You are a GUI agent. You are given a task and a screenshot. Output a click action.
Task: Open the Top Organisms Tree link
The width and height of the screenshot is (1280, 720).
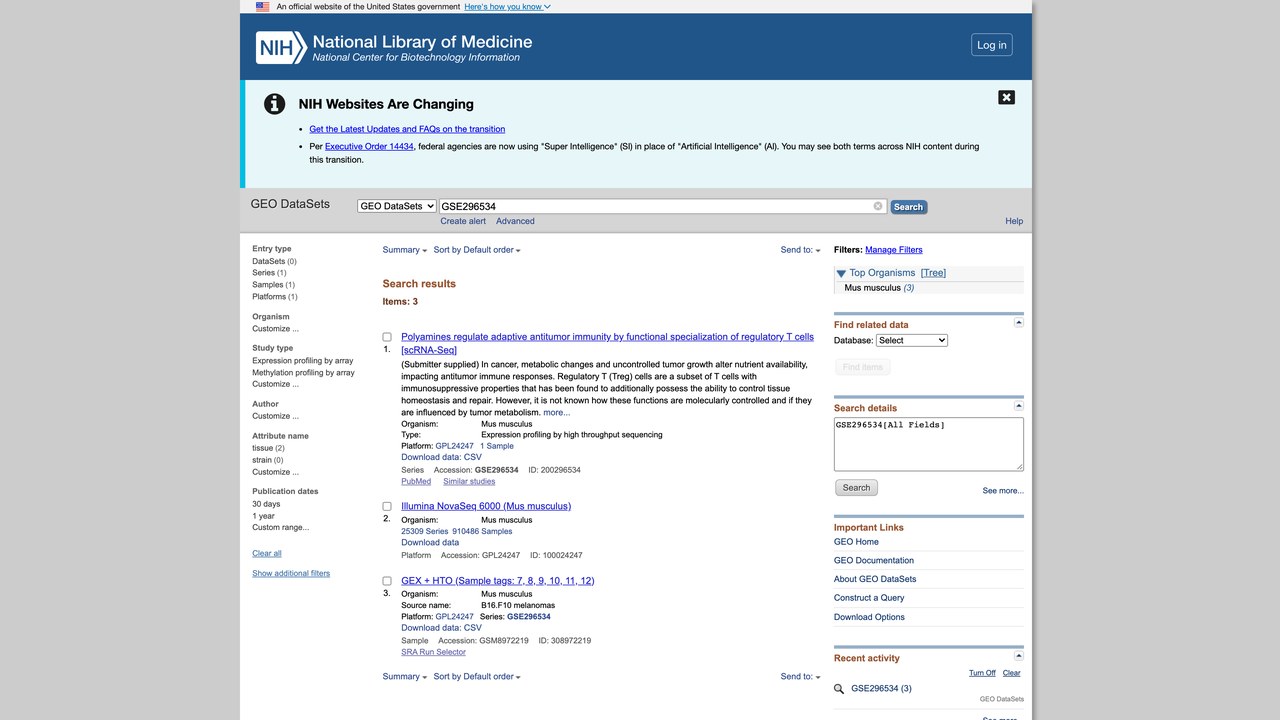click(x=933, y=273)
